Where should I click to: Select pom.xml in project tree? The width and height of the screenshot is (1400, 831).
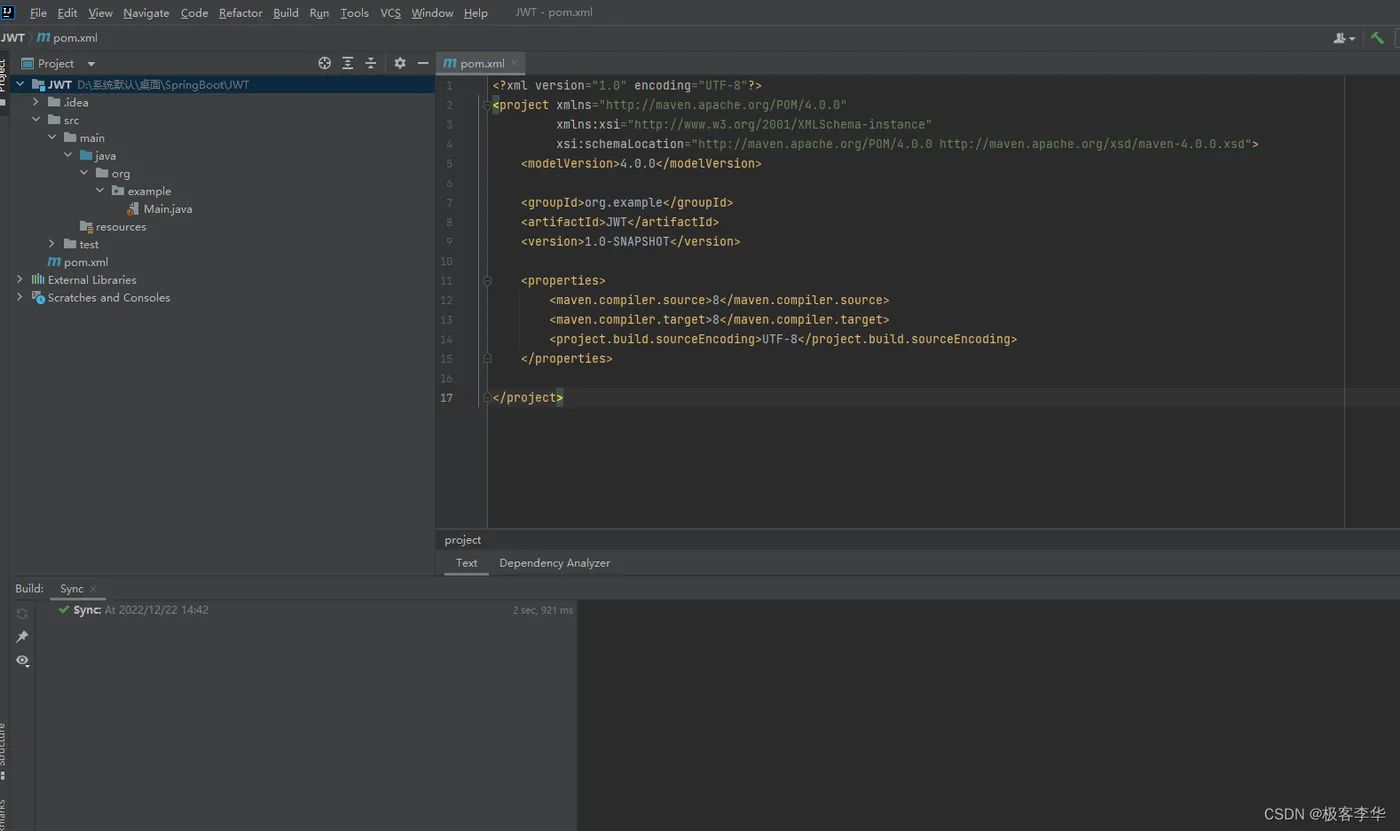(x=86, y=262)
